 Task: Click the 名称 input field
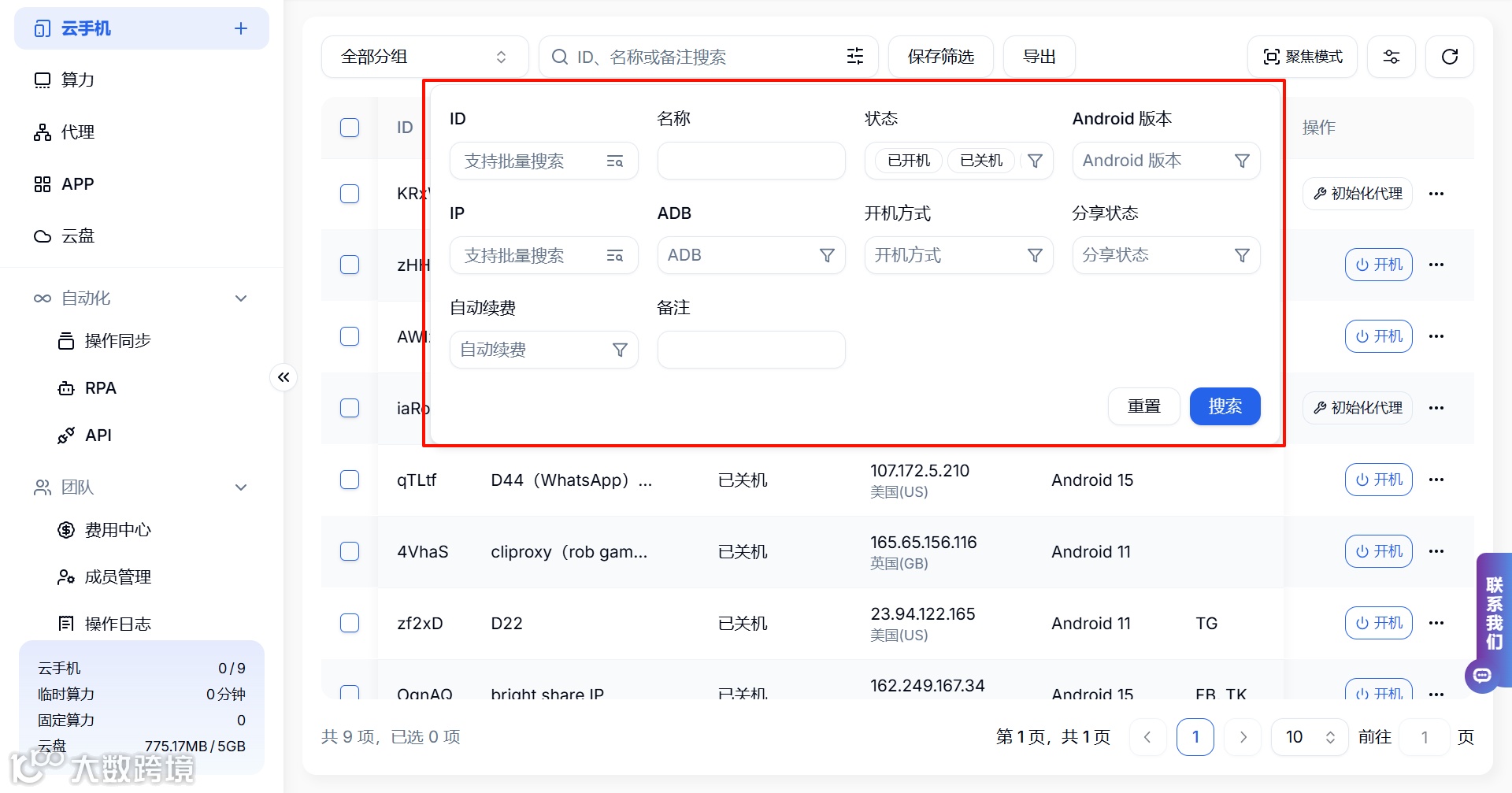coord(751,161)
